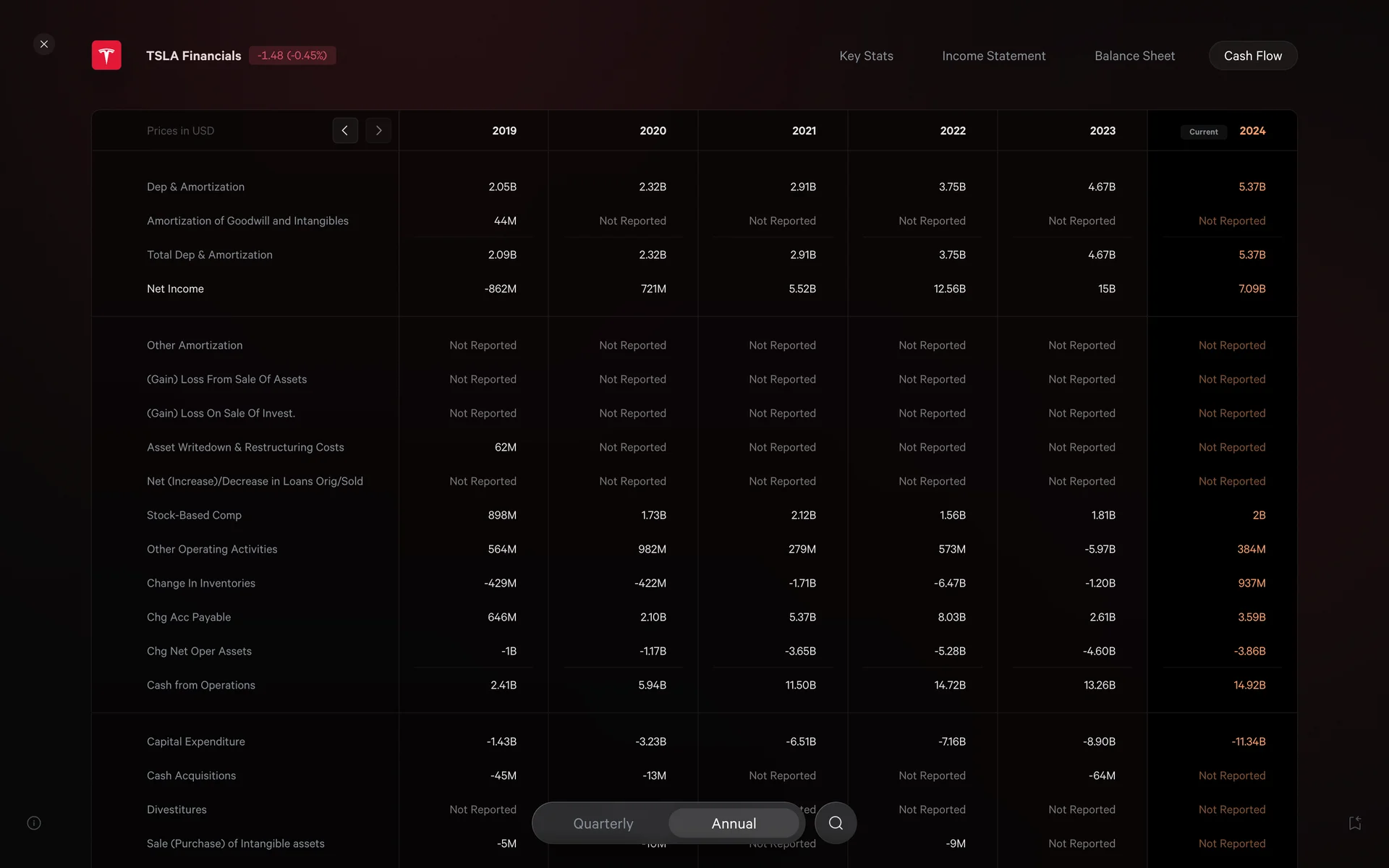Viewport: 1389px width, 868px height.
Task: Select the Annual period option
Action: tap(734, 823)
